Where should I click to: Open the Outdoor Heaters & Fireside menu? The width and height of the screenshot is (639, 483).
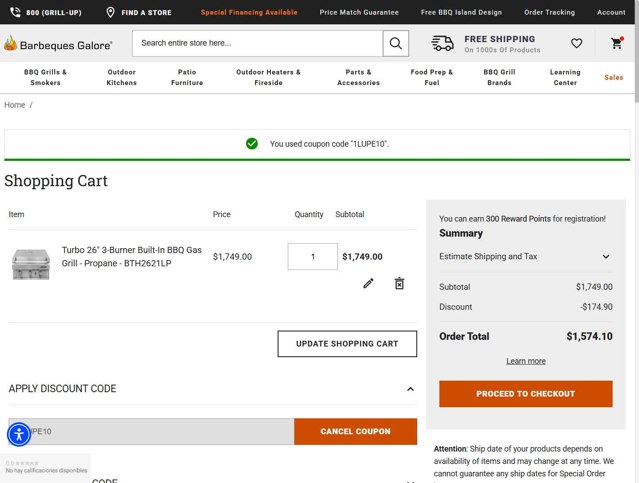tap(268, 77)
